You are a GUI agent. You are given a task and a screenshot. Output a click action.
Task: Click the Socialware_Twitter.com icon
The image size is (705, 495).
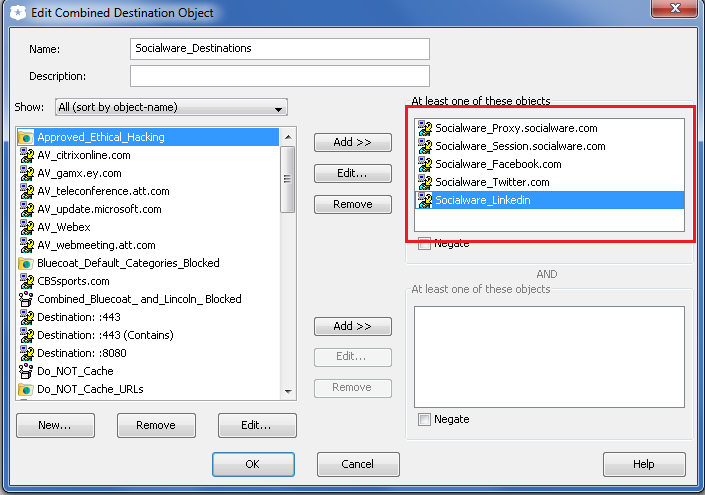(424, 182)
